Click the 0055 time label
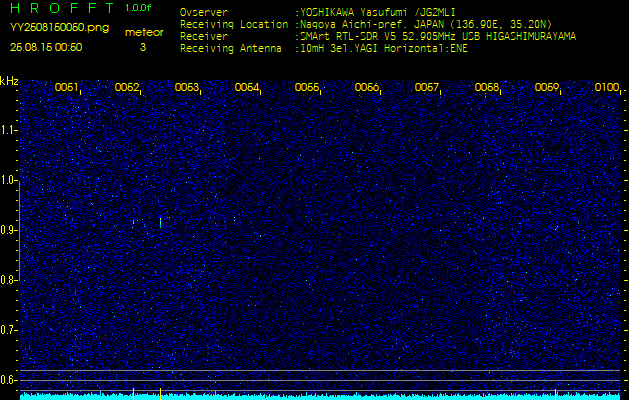The height and width of the screenshot is (400, 629). [307, 87]
